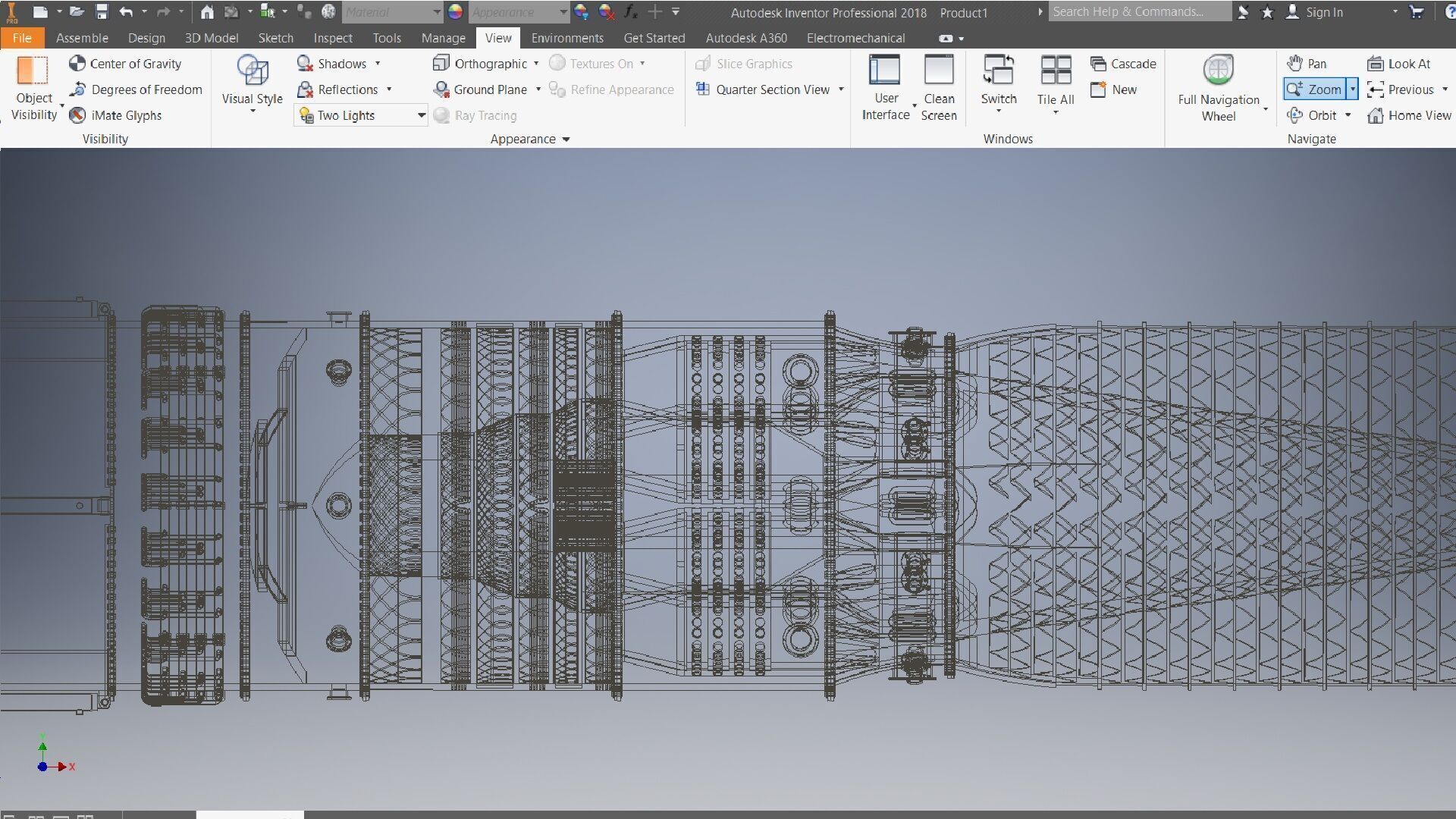The height and width of the screenshot is (819, 1456).
Task: Open the Visual Style options
Action: pyautogui.click(x=252, y=83)
